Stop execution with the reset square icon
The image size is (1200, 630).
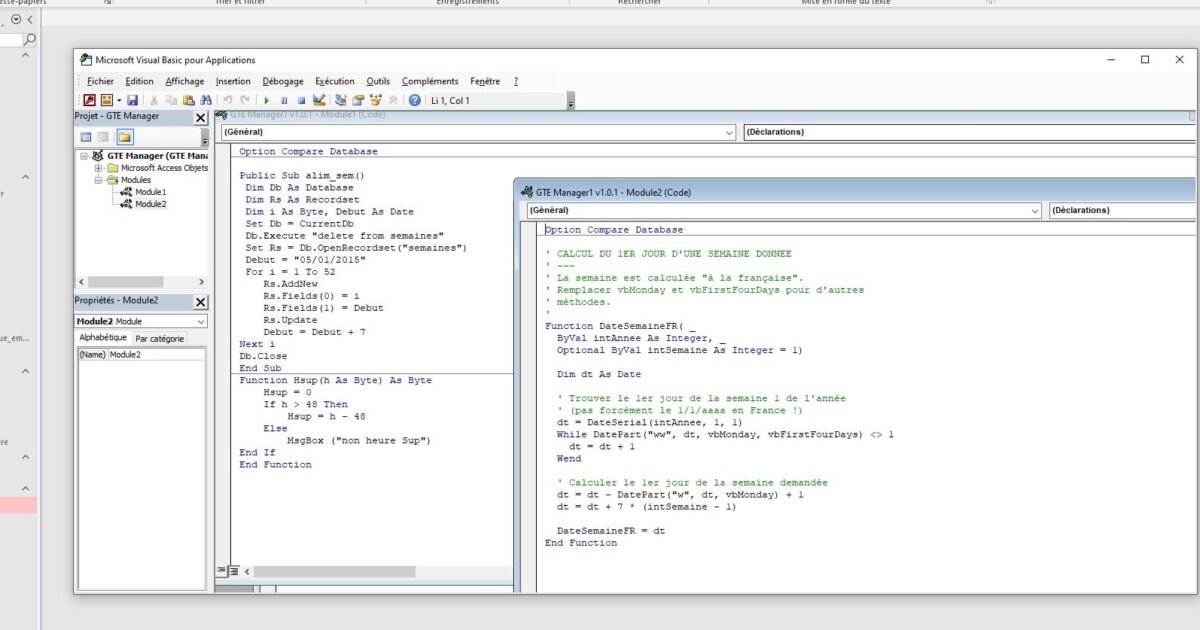[301, 100]
